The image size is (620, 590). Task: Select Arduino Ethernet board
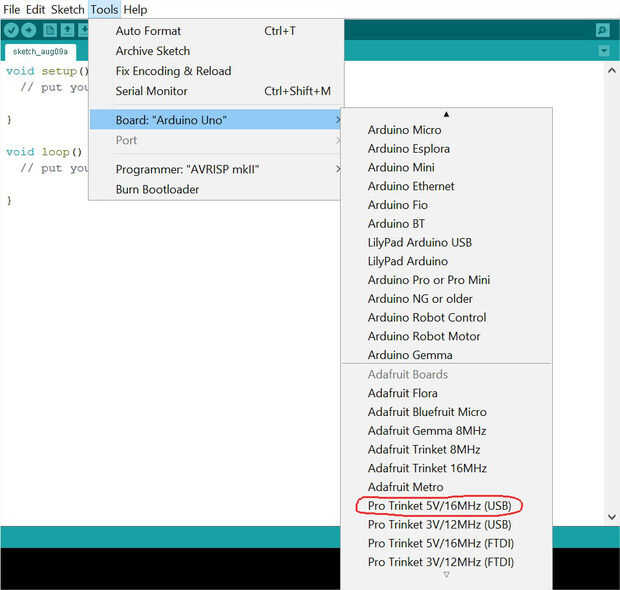[x=446, y=186]
